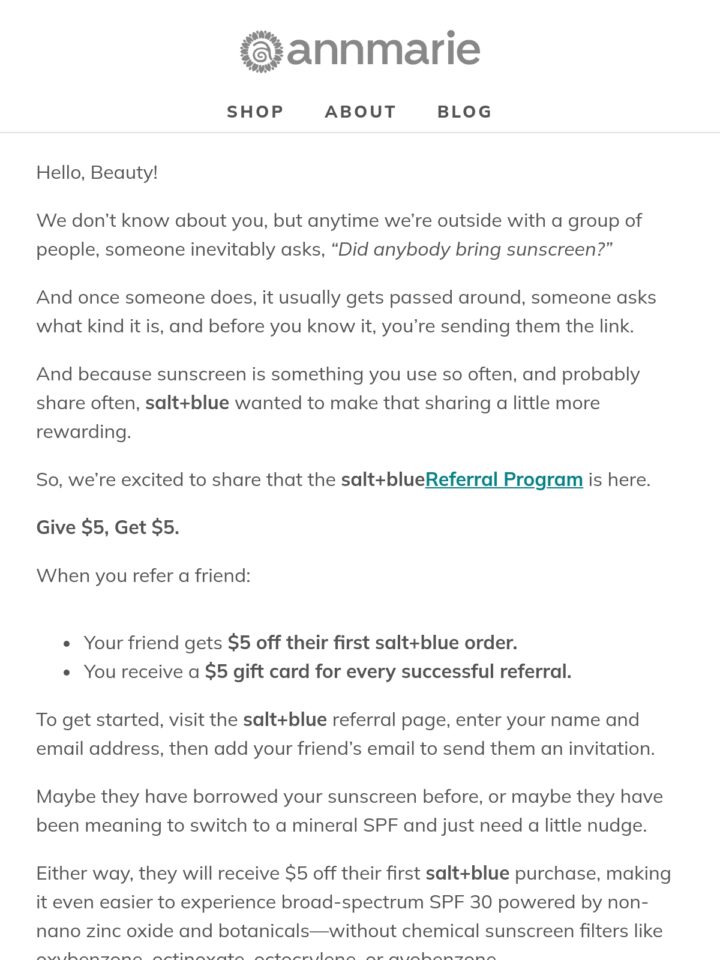
Task: Follow the teal Referral Program hyperlink
Action: 504,479
